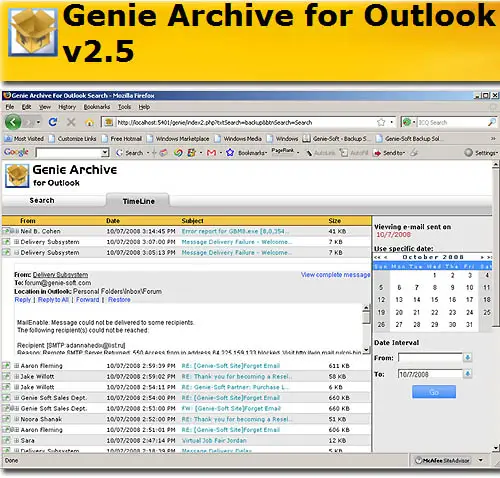Sort list by Date column header
500x478 pixels.
[113, 220]
